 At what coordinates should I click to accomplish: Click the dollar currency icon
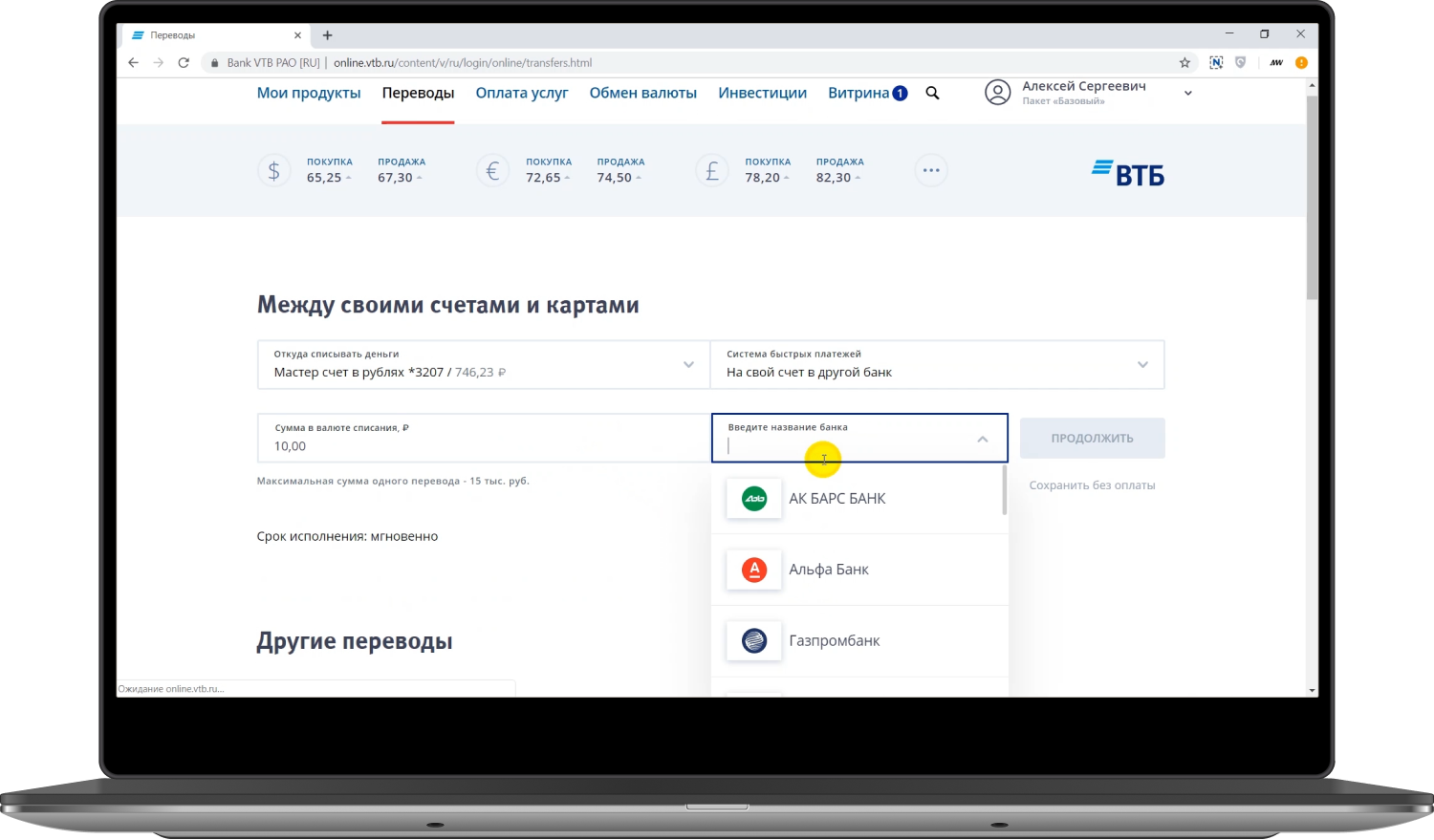[x=273, y=171]
